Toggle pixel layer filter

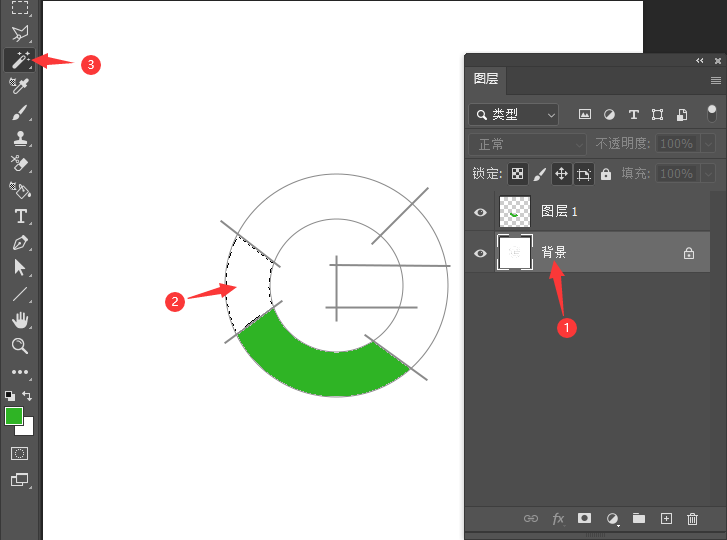point(585,114)
